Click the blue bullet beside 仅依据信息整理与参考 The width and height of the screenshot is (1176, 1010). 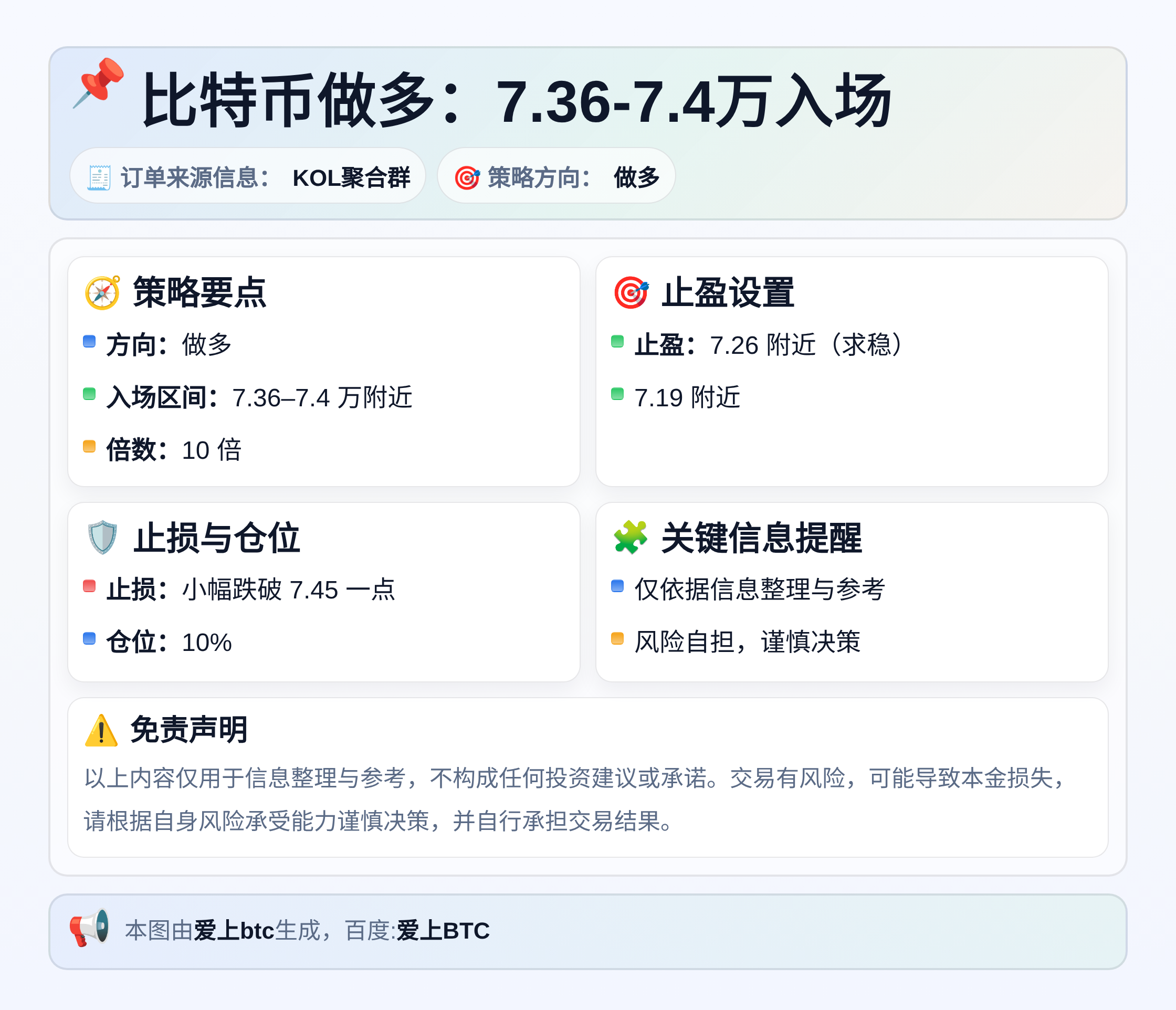[617, 585]
